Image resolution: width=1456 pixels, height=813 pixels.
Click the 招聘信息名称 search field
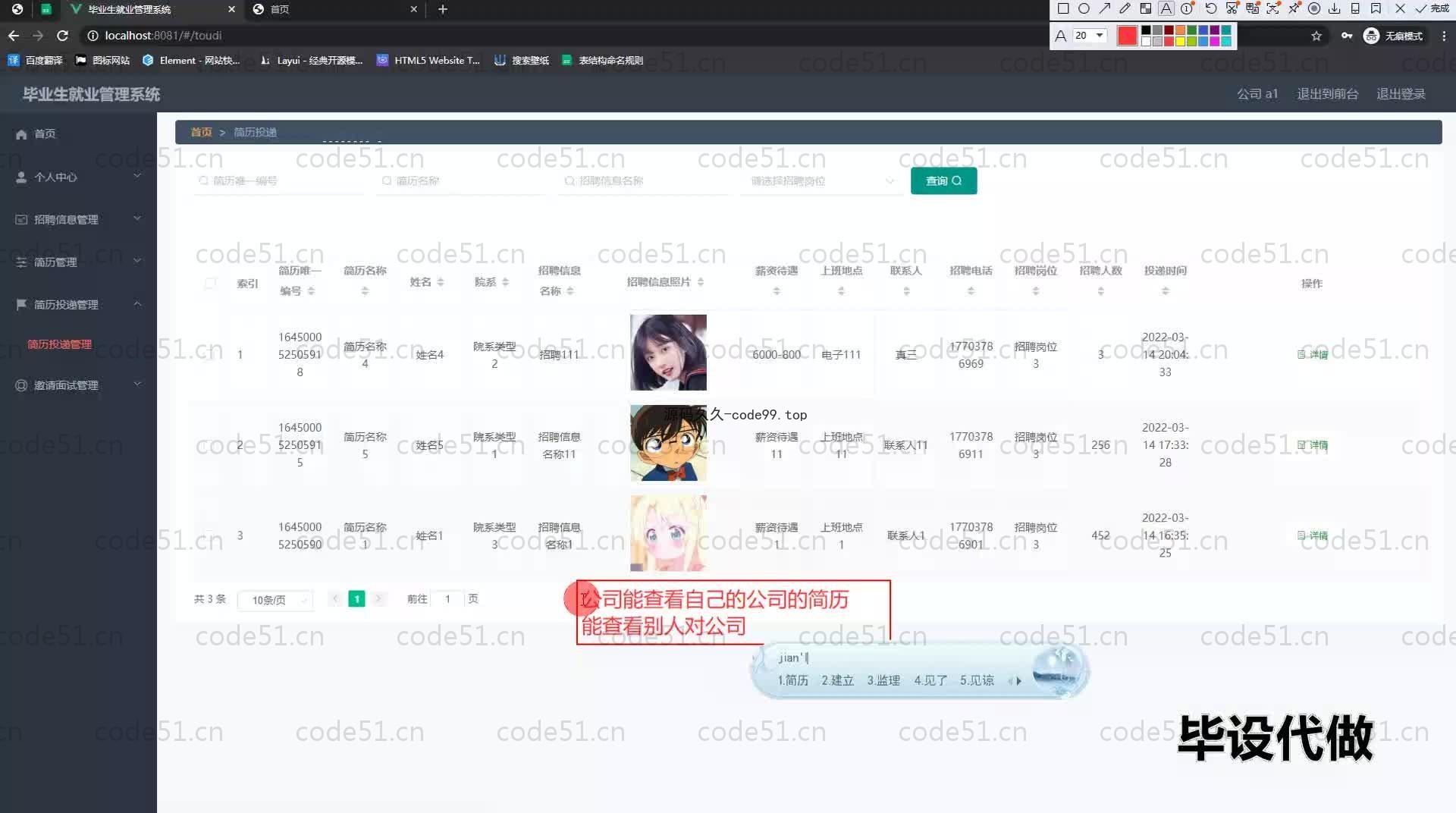click(645, 181)
